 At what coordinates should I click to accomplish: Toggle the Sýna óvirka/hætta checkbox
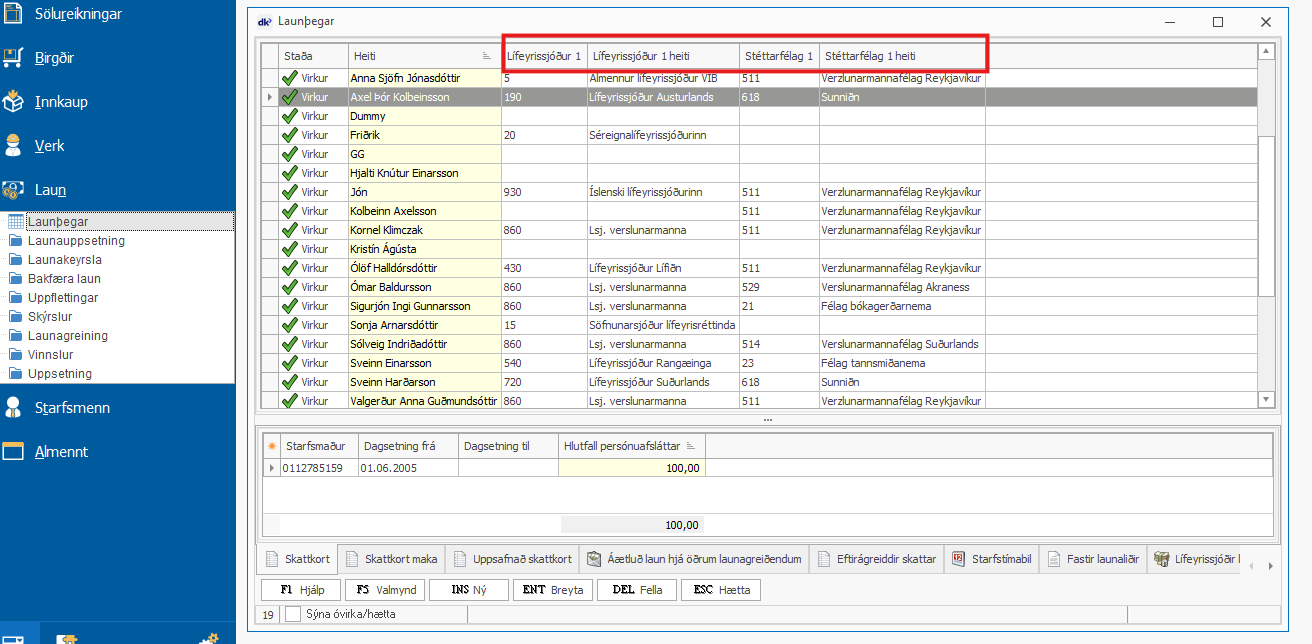pyautogui.click(x=294, y=614)
